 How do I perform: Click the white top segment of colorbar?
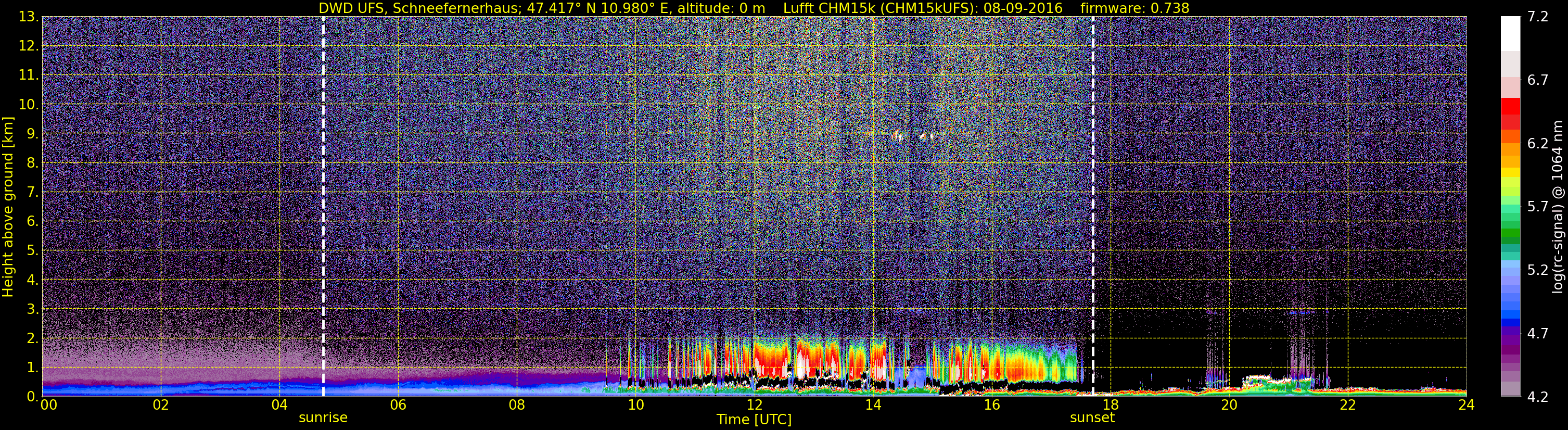coord(1510,33)
